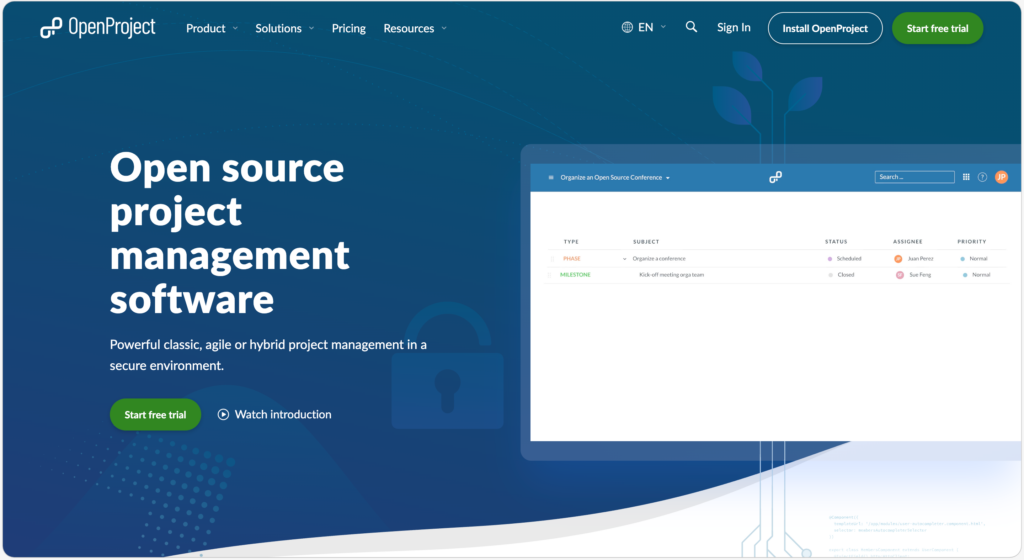The image size is (1024, 560).
Task: Expand the Product dropdown menu
Action: (x=212, y=28)
